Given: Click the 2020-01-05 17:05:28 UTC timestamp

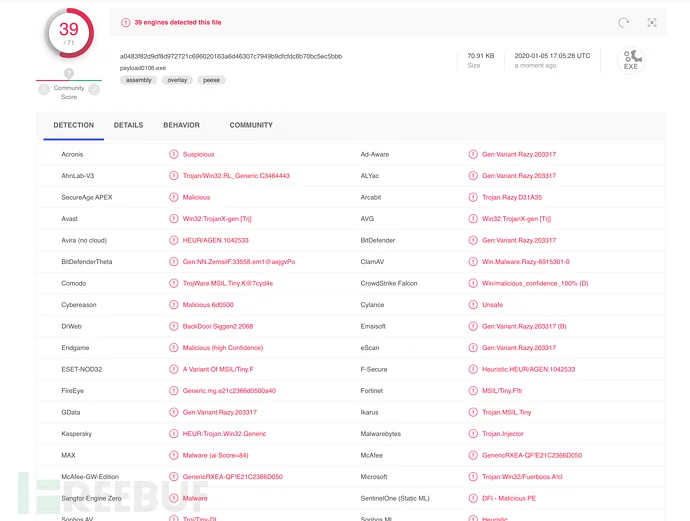Looking at the screenshot, I should (552, 56).
